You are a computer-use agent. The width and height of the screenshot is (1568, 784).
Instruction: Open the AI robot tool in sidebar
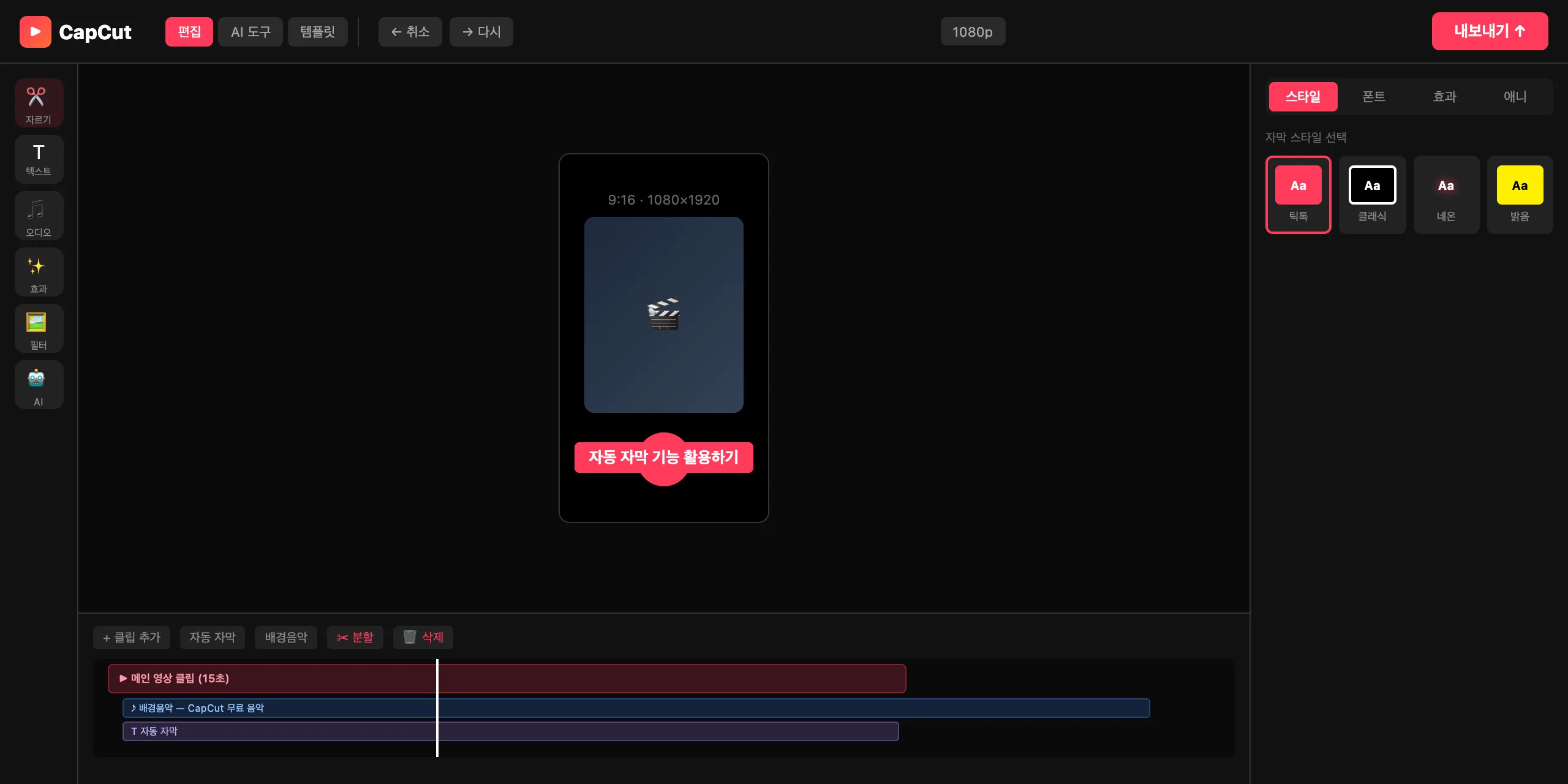pyautogui.click(x=39, y=385)
